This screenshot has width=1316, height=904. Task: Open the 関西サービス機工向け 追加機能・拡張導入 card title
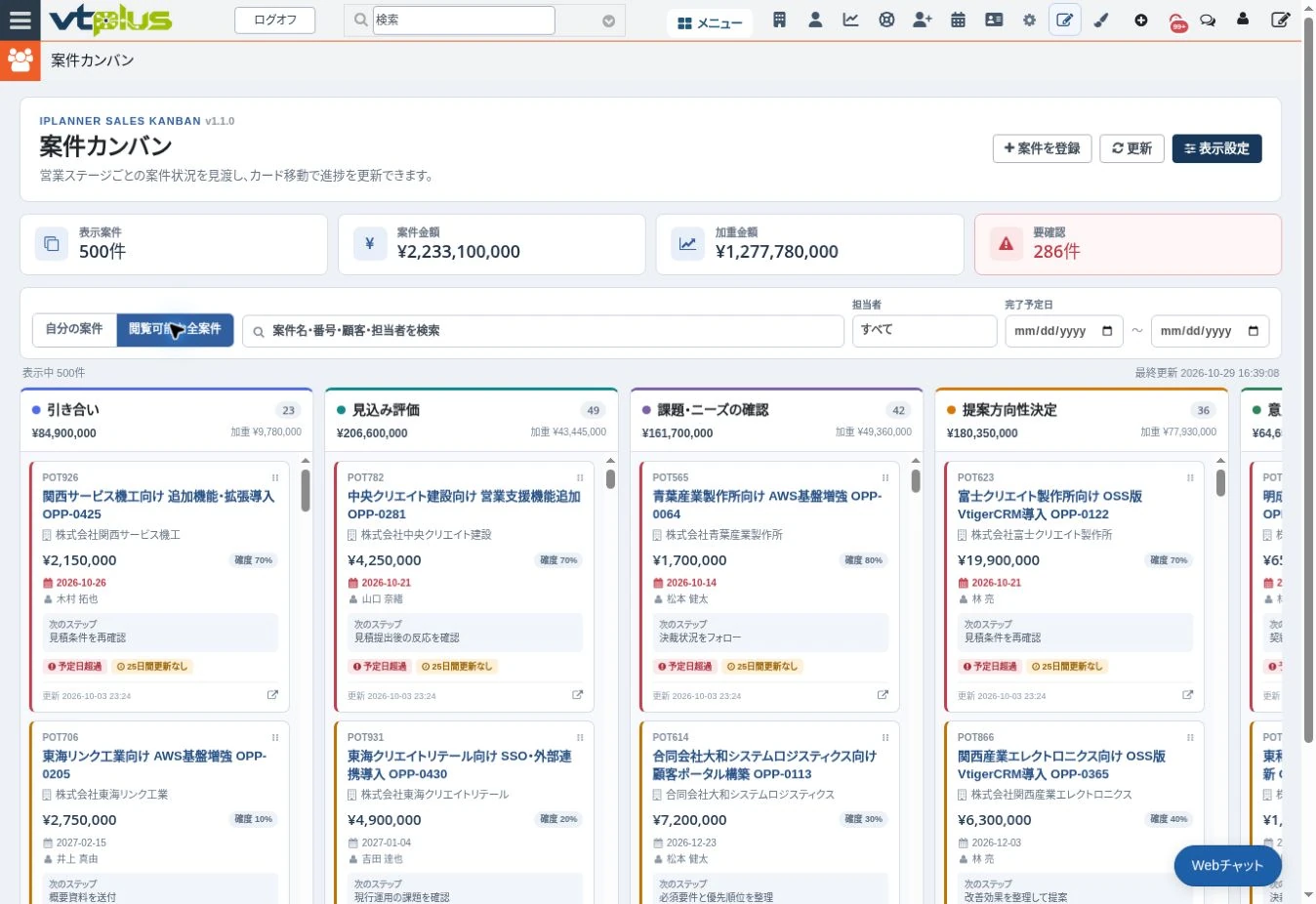click(158, 505)
